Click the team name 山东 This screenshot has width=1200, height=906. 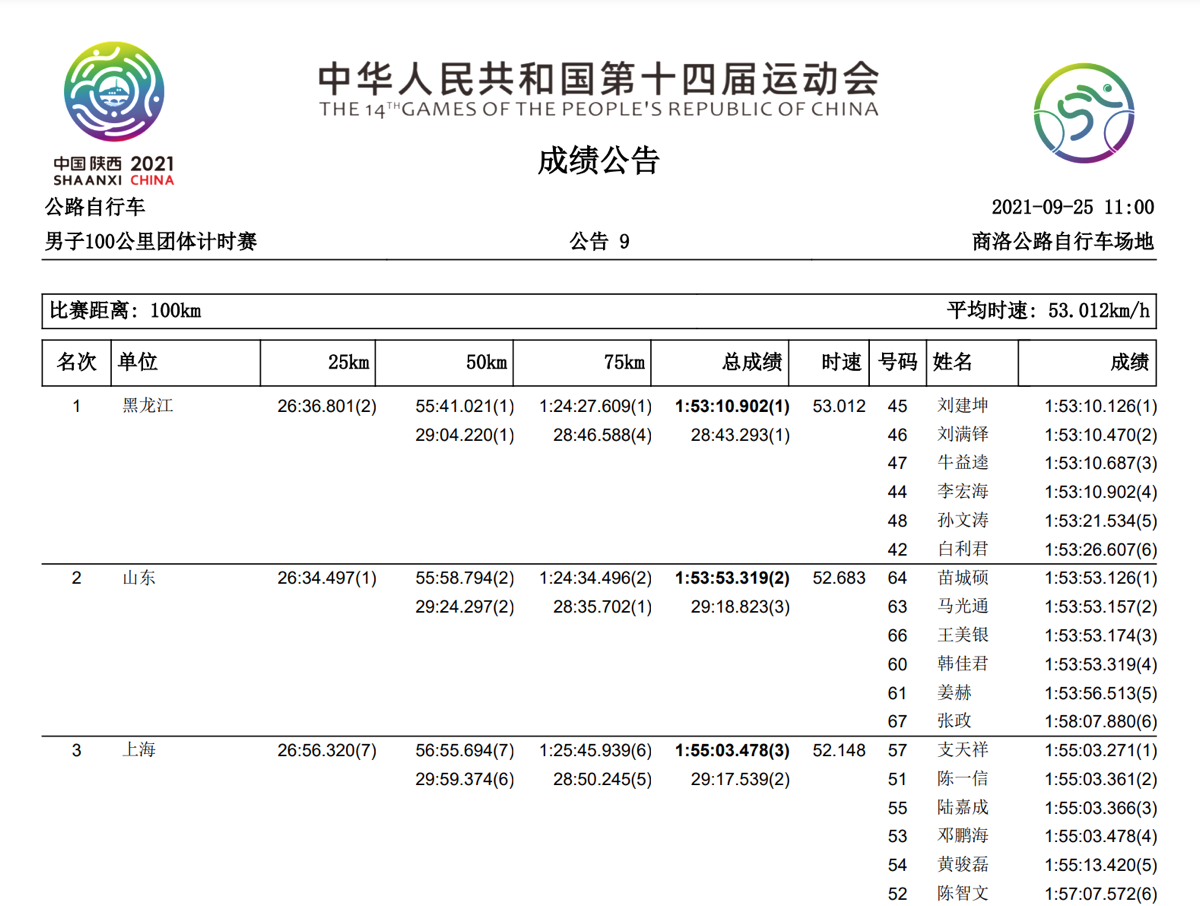[x=139, y=578]
